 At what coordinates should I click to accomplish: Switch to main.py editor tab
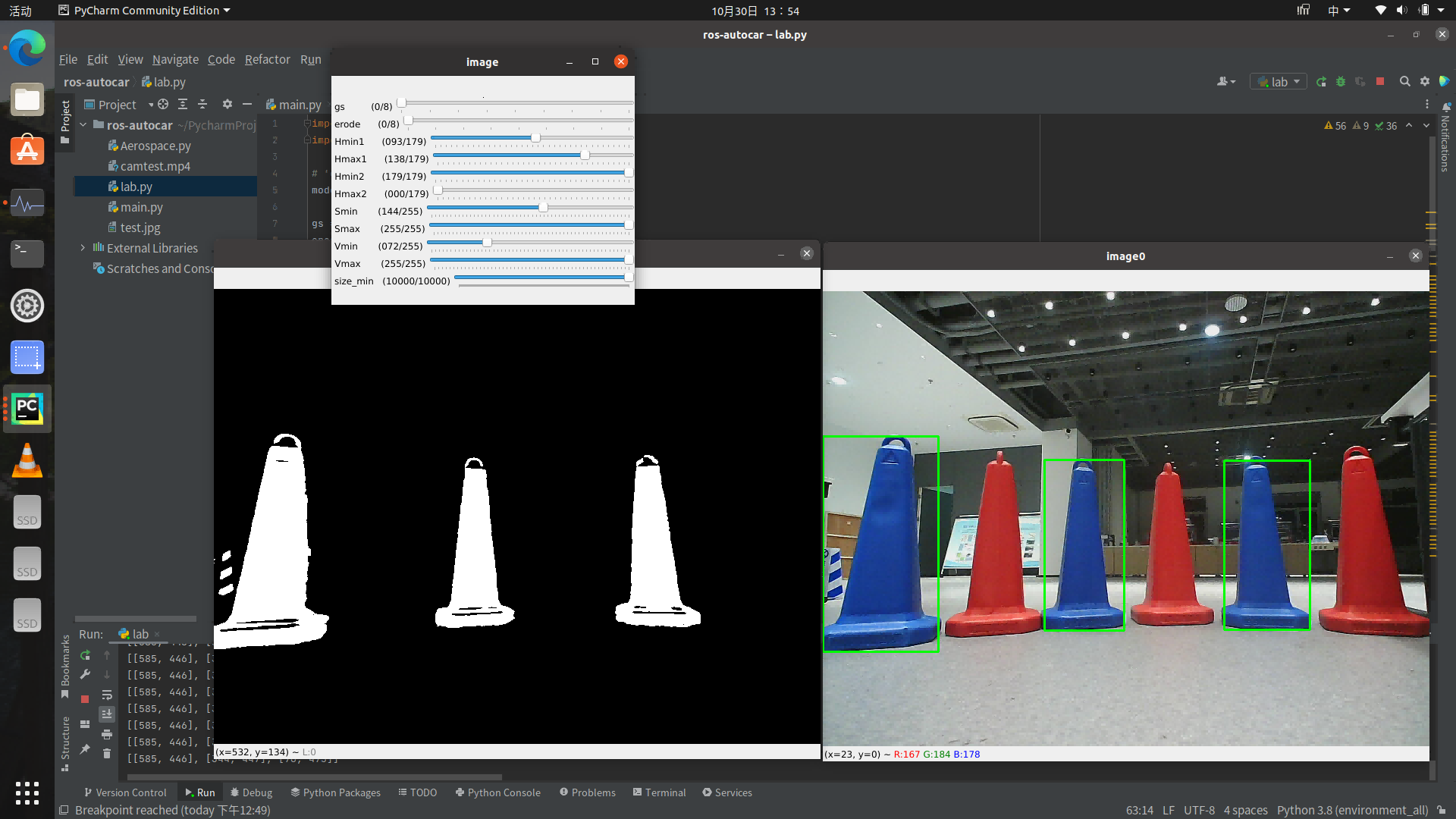coord(293,105)
